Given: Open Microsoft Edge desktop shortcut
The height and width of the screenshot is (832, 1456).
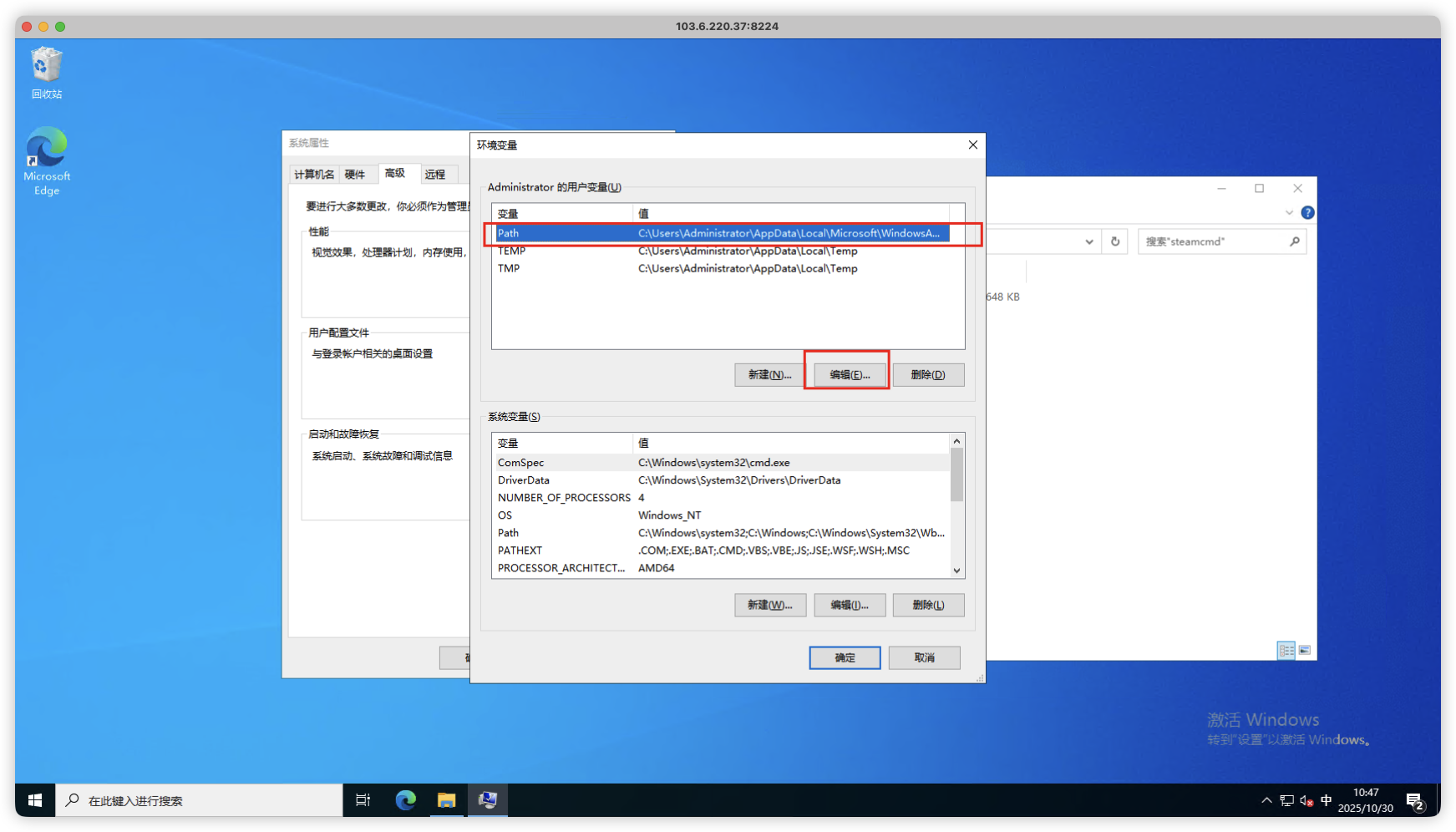Looking at the screenshot, I should point(47,160).
